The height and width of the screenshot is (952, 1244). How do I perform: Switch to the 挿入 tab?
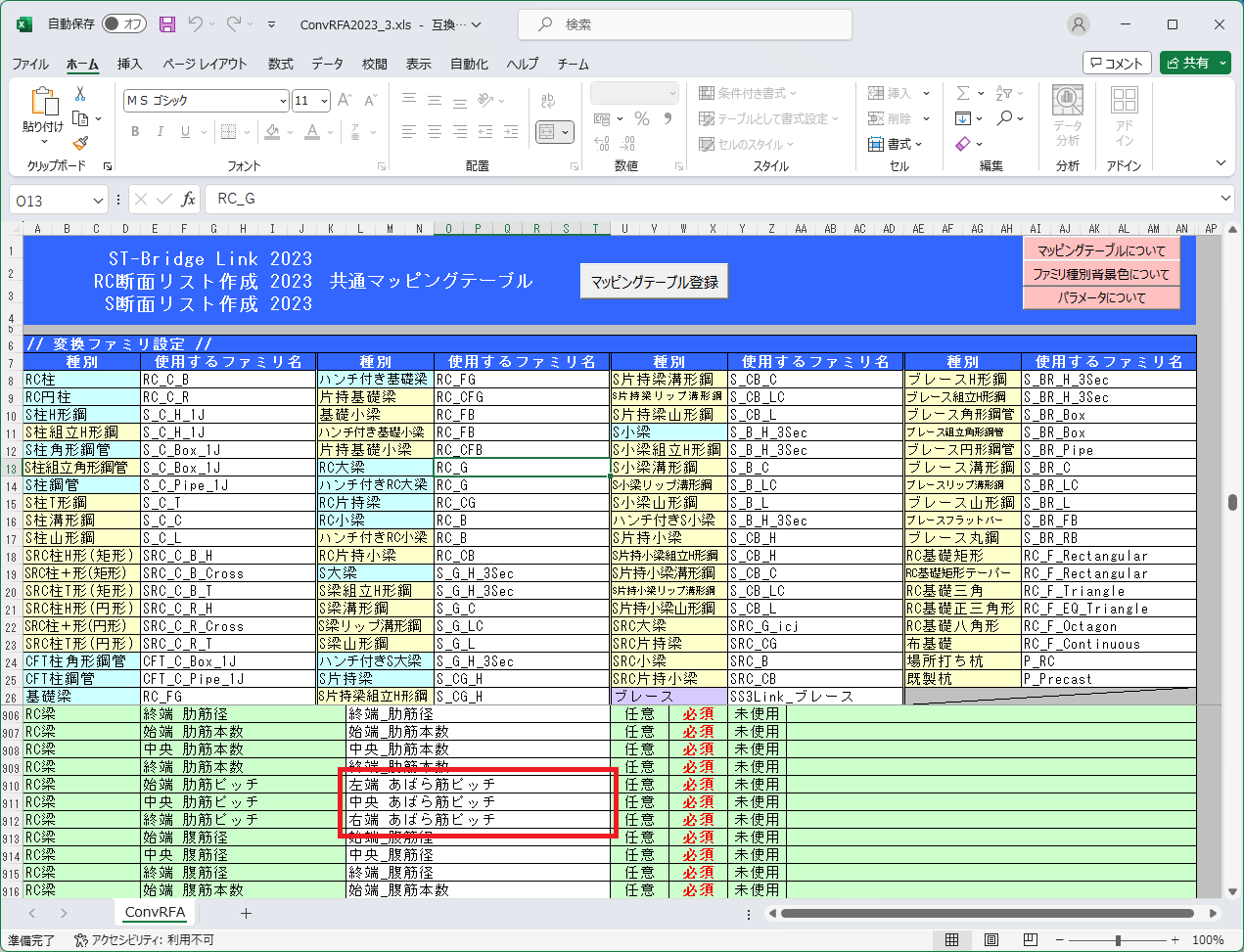coord(129,64)
